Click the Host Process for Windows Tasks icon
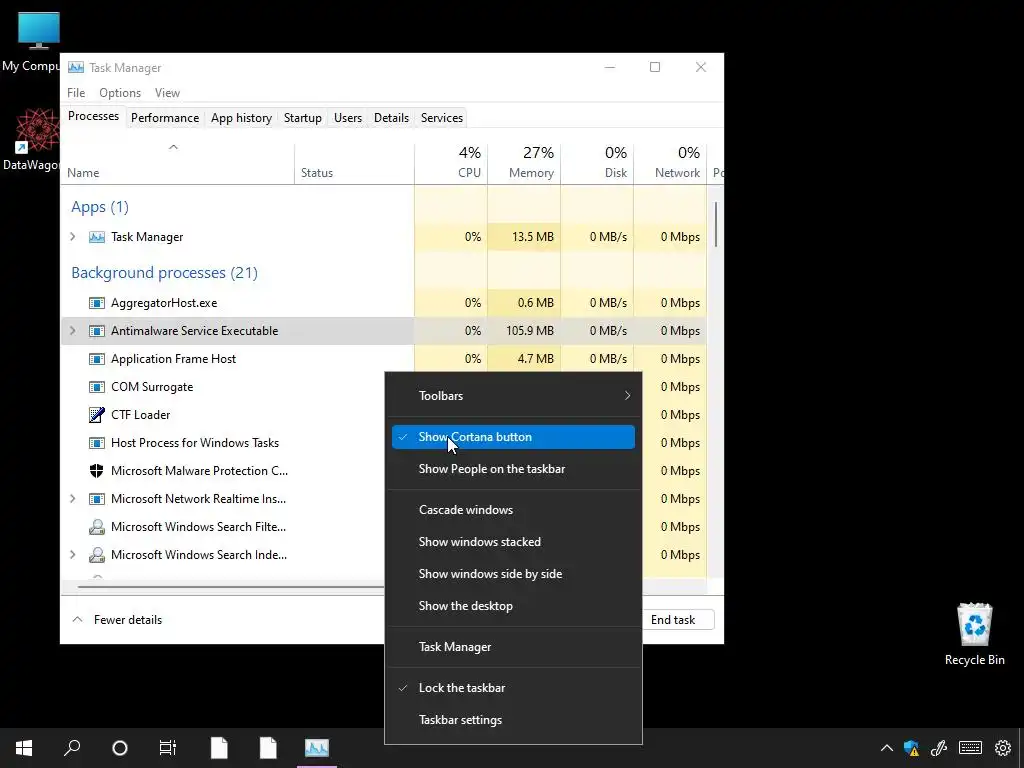Screen dimensions: 1024x768 pyautogui.click(x=97, y=443)
